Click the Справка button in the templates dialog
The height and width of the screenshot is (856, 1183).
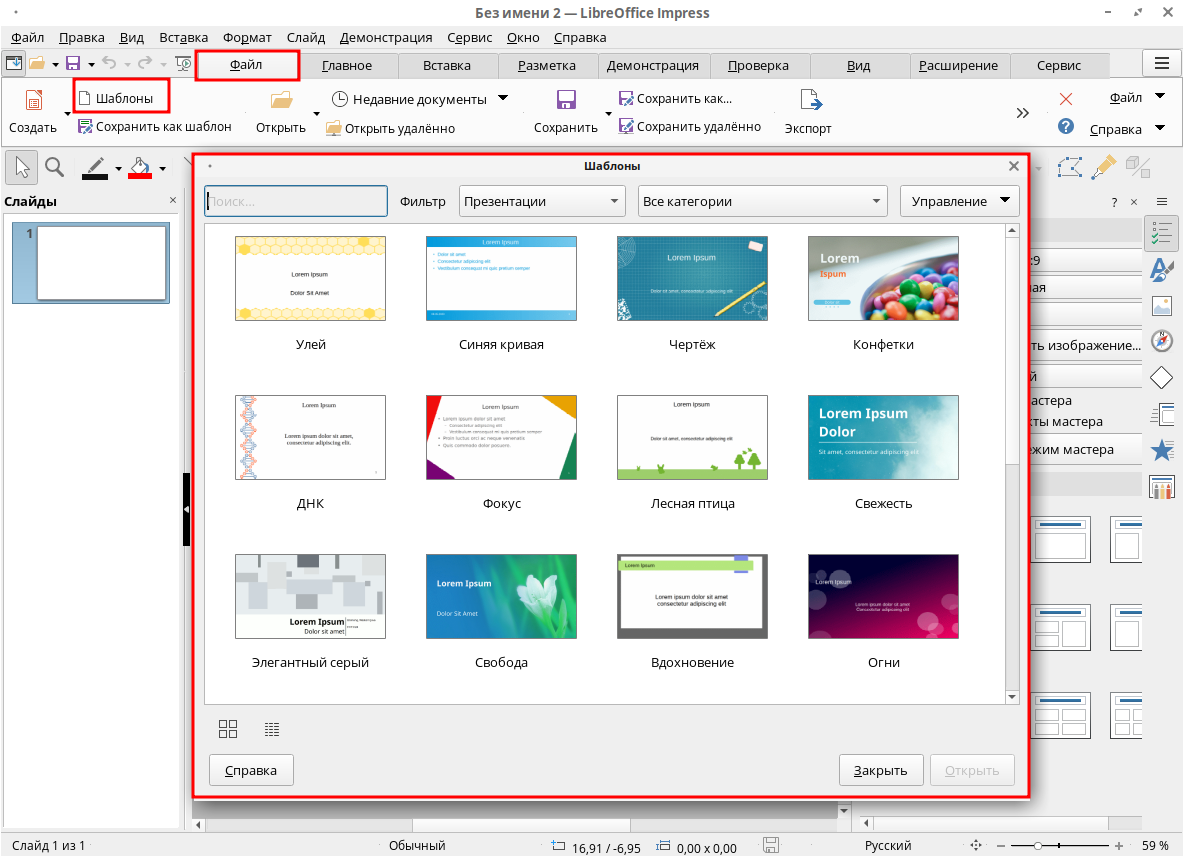pyautogui.click(x=250, y=770)
